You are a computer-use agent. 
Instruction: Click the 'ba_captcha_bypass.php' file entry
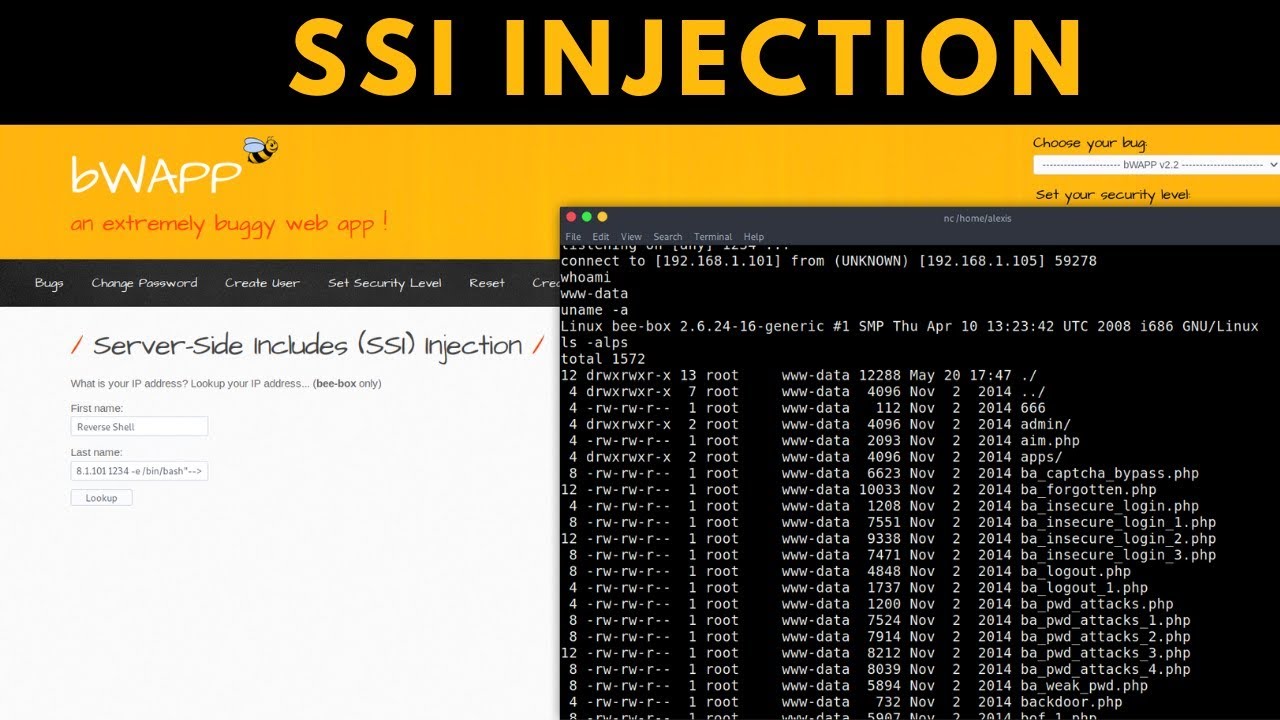[1110, 473]
